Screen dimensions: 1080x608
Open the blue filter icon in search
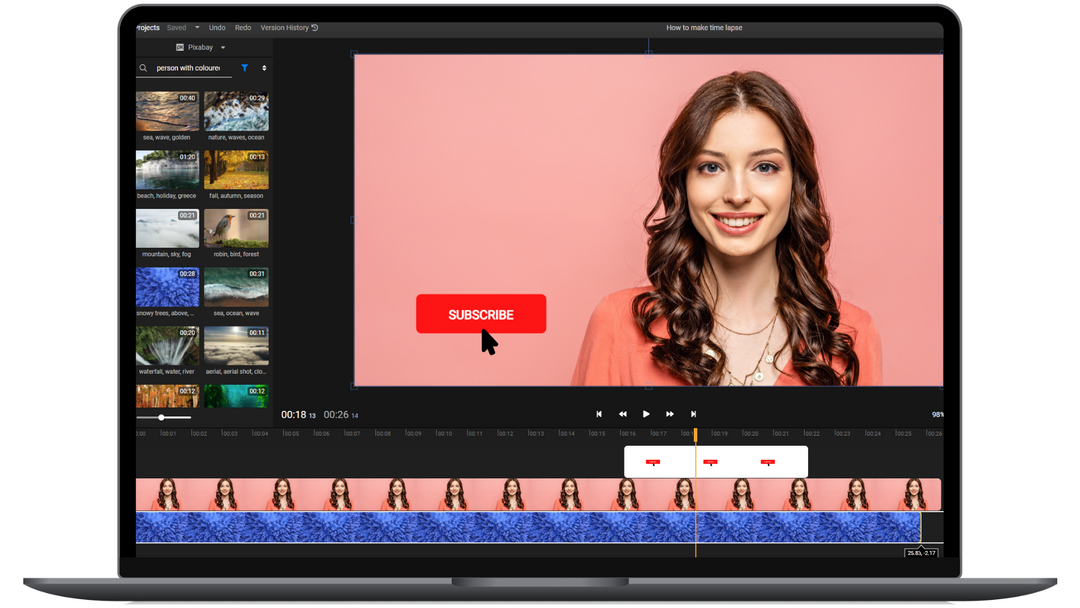[x=245, y=68]
